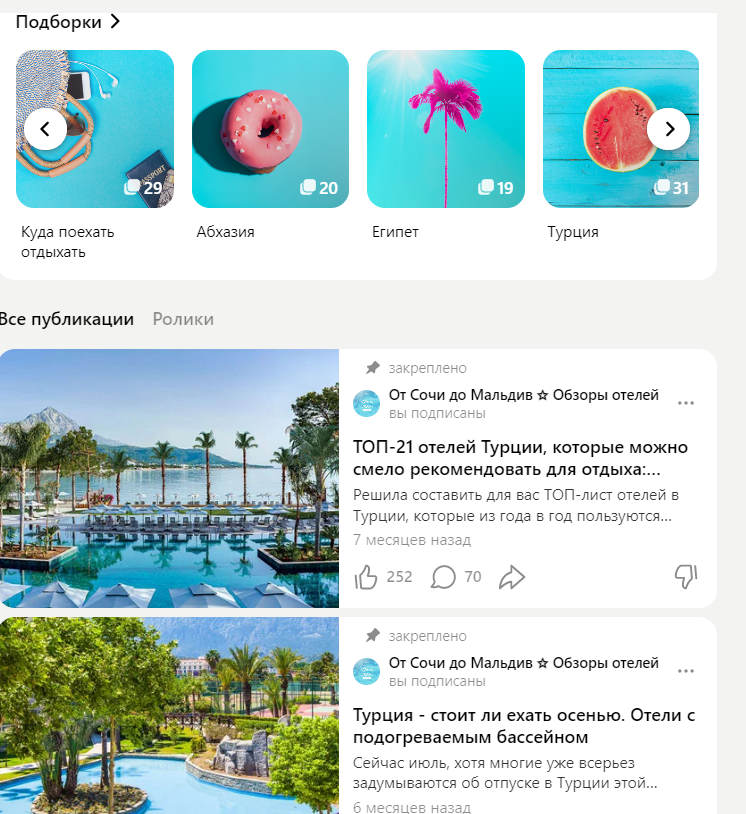Show previous collections with left arrow

(45, 129)
